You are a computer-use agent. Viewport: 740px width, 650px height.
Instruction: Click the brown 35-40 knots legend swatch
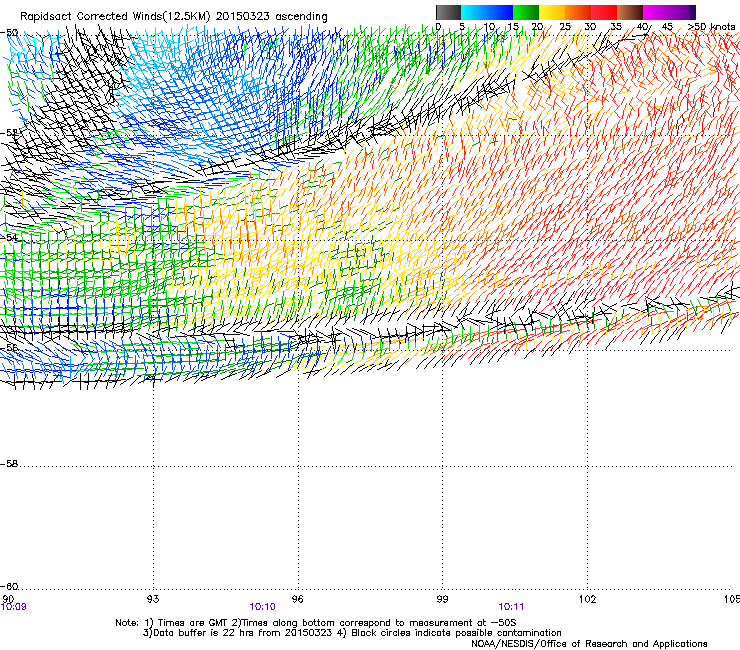(630, 12)
